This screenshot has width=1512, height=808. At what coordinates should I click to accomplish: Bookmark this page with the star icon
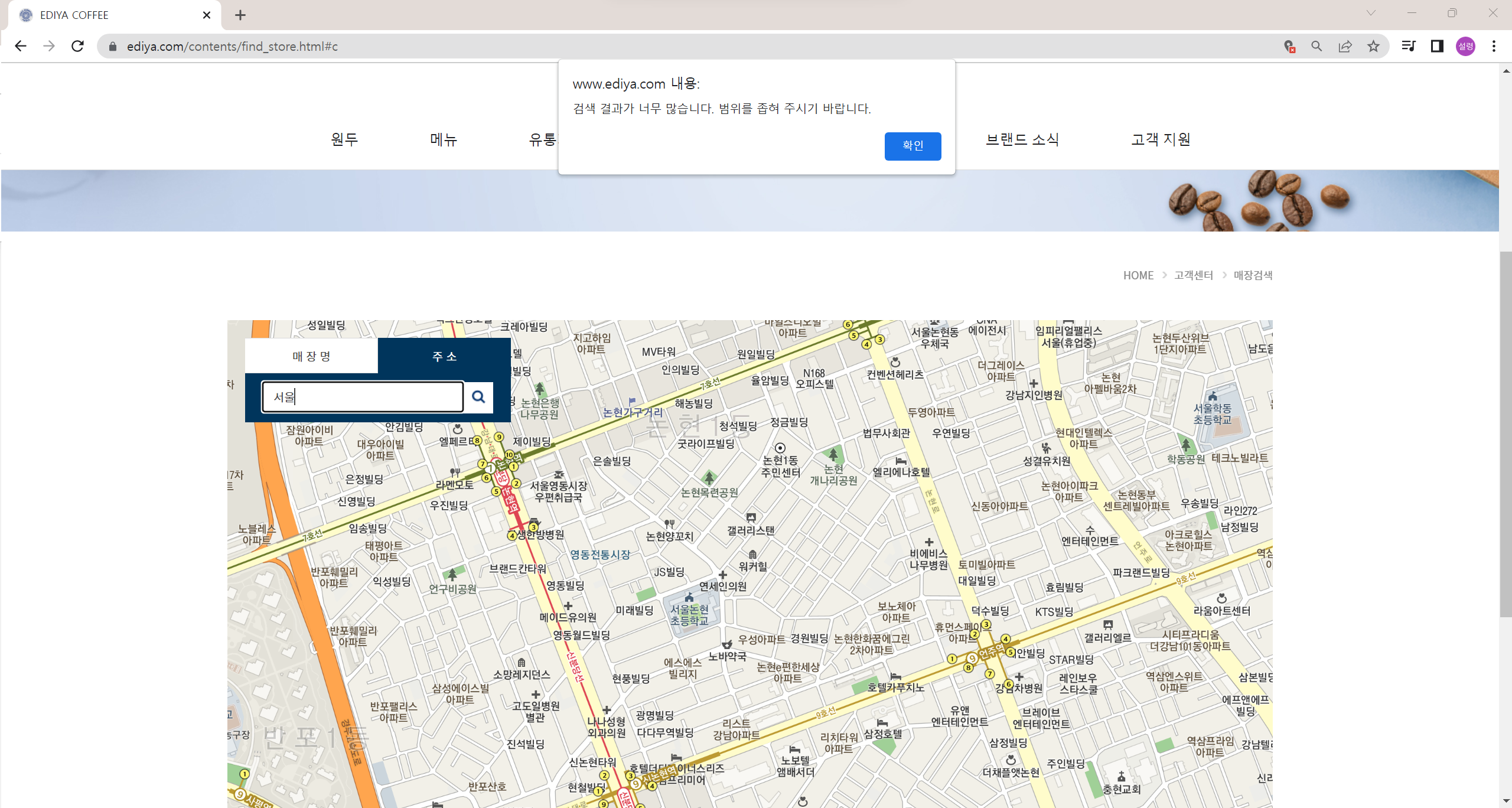tap(1373, 46)
